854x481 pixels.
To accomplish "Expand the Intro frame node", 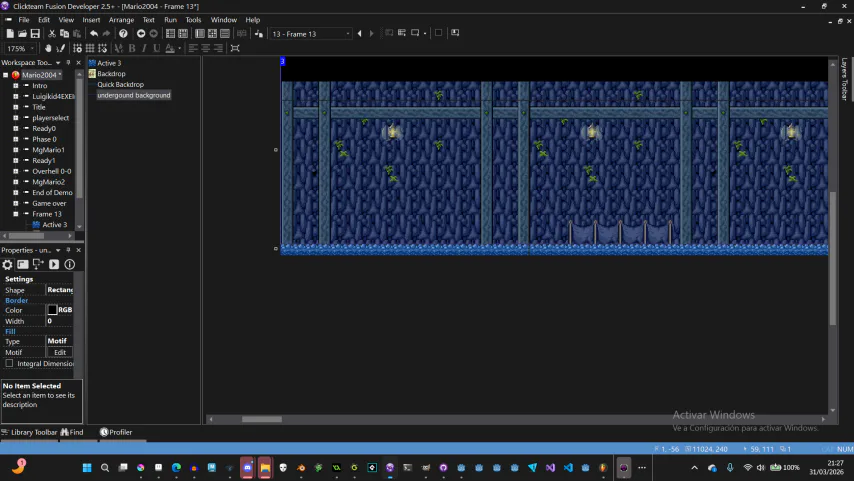I will point(16,86).
